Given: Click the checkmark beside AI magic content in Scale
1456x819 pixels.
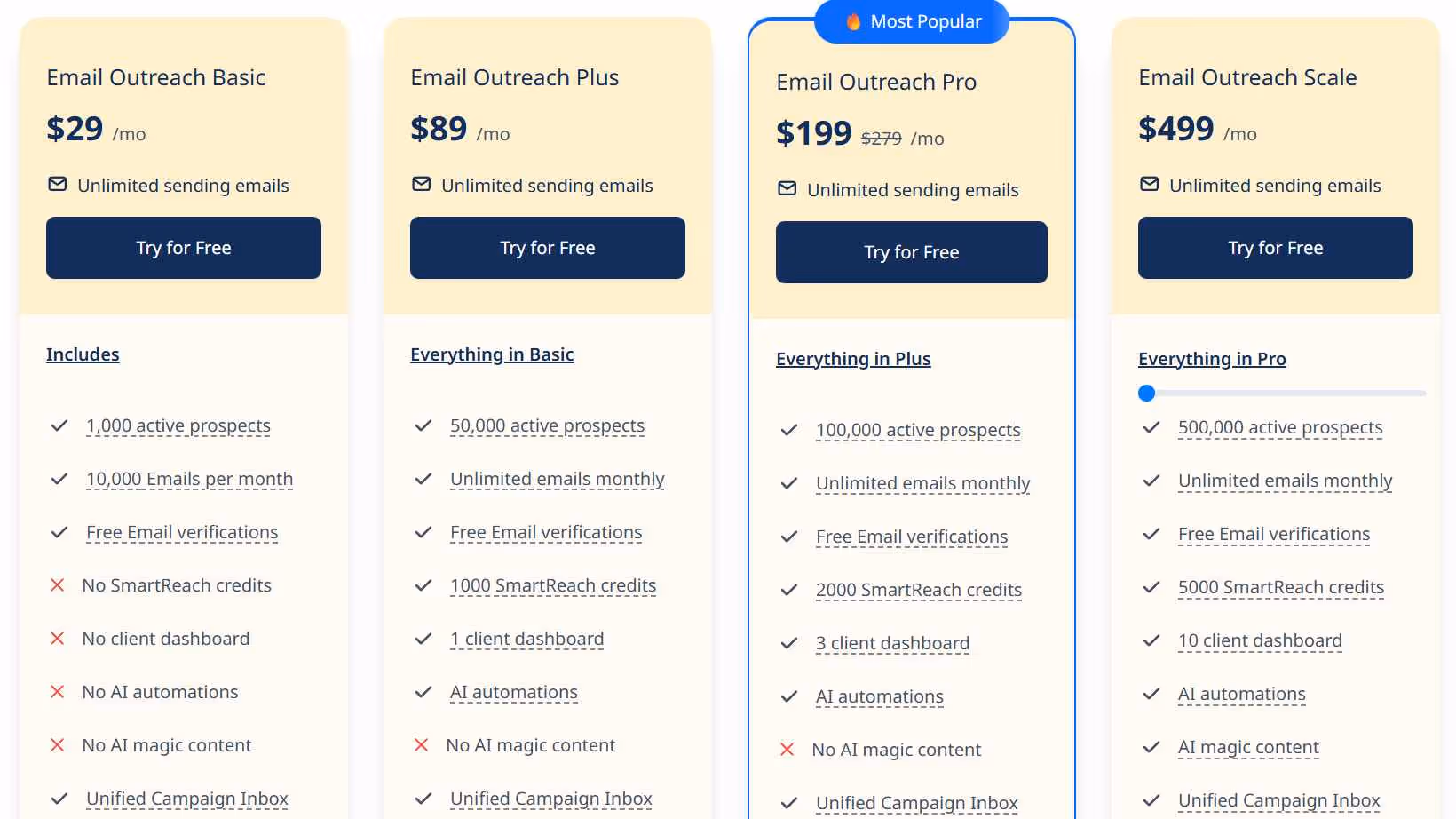Looking at the screenshot, I should (x=1151, y=747).
